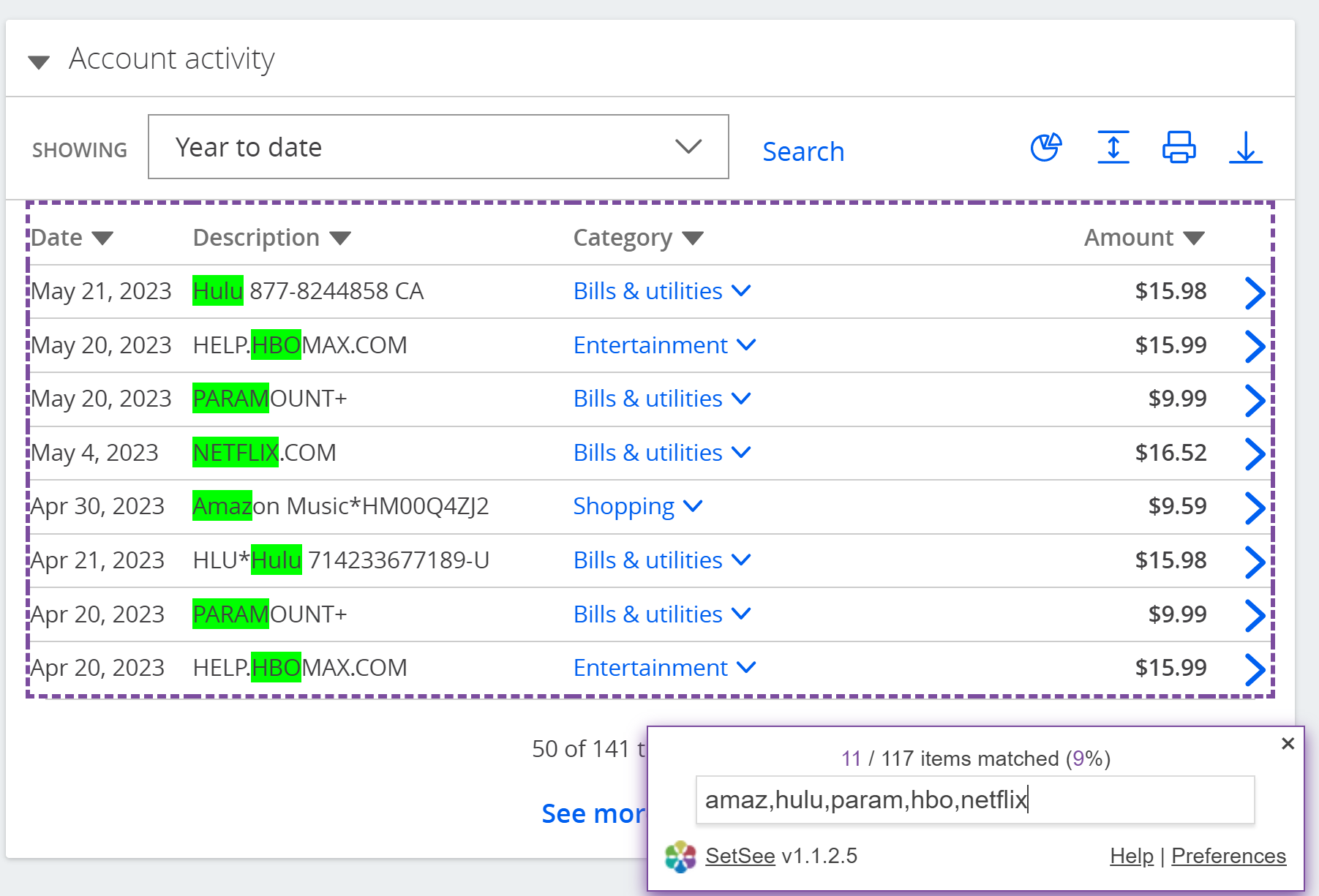The image size is (1319, 896).
Task: Print the account activity list
Action: (1179, 147)
